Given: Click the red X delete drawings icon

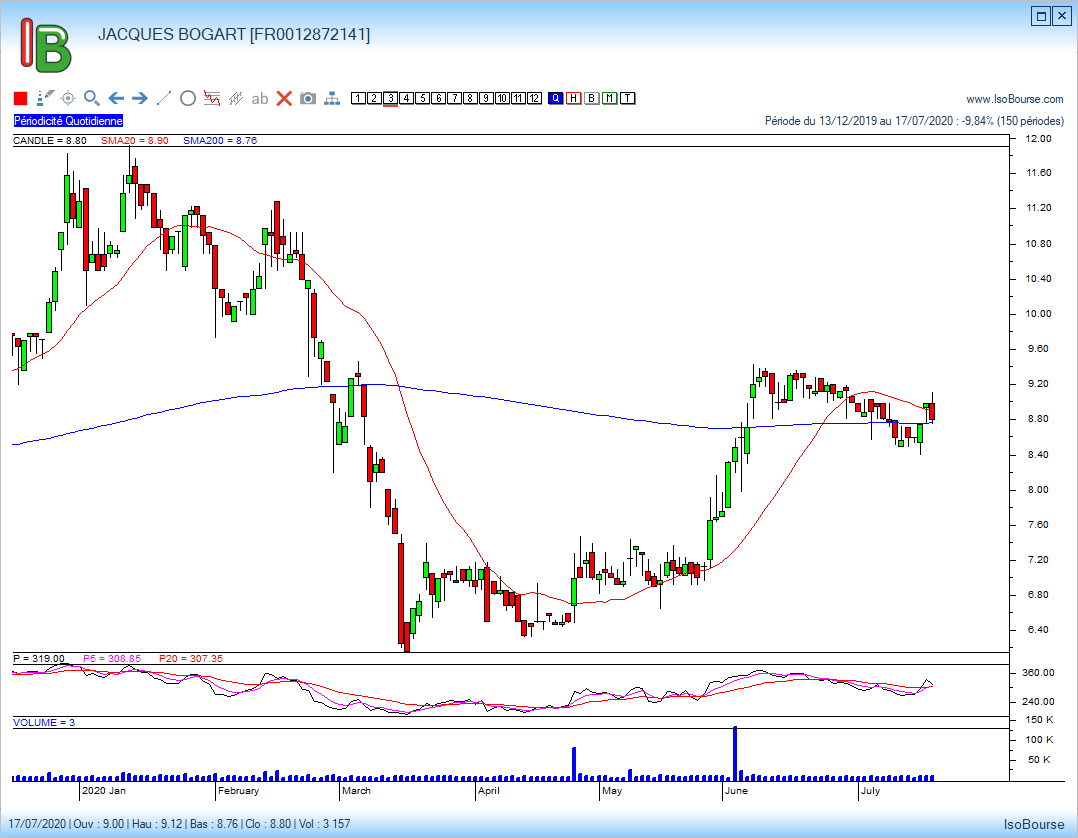Looking at the screenshot, I should 284,98.
